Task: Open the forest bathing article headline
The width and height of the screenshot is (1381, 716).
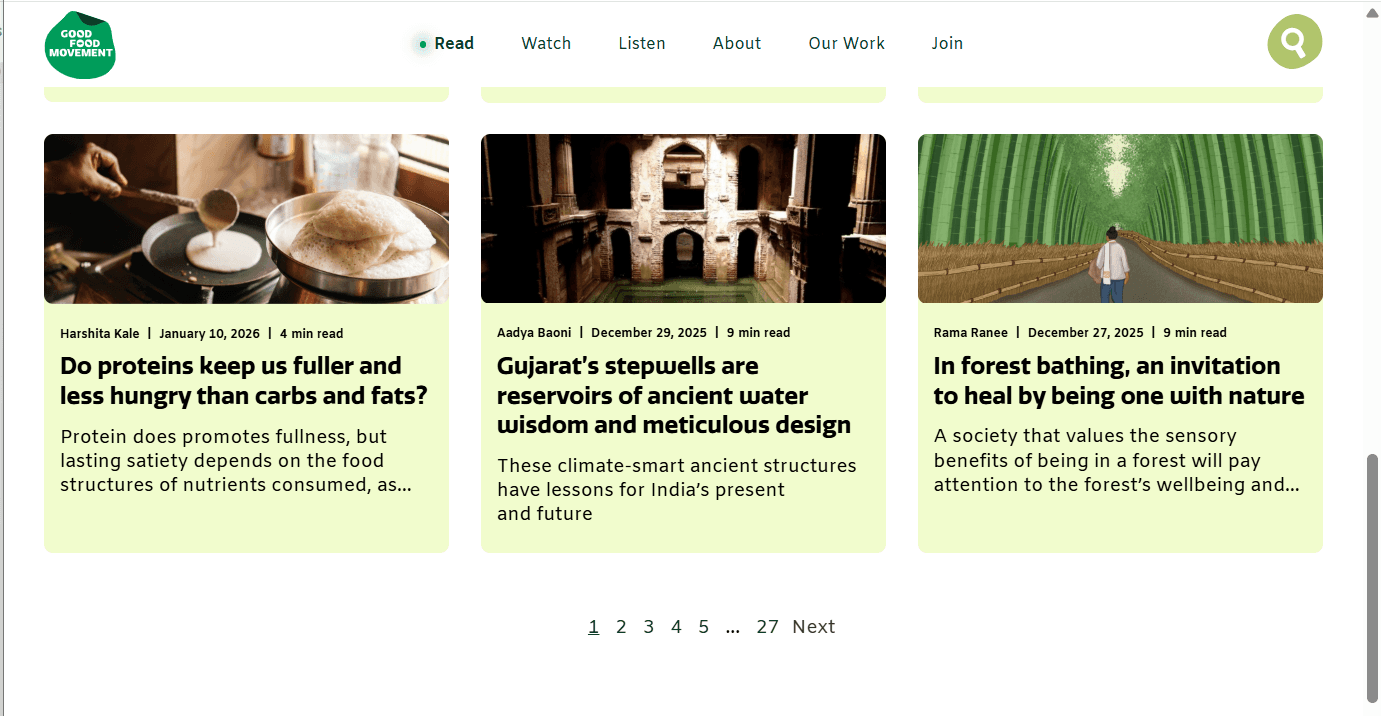Action: 1119,381
